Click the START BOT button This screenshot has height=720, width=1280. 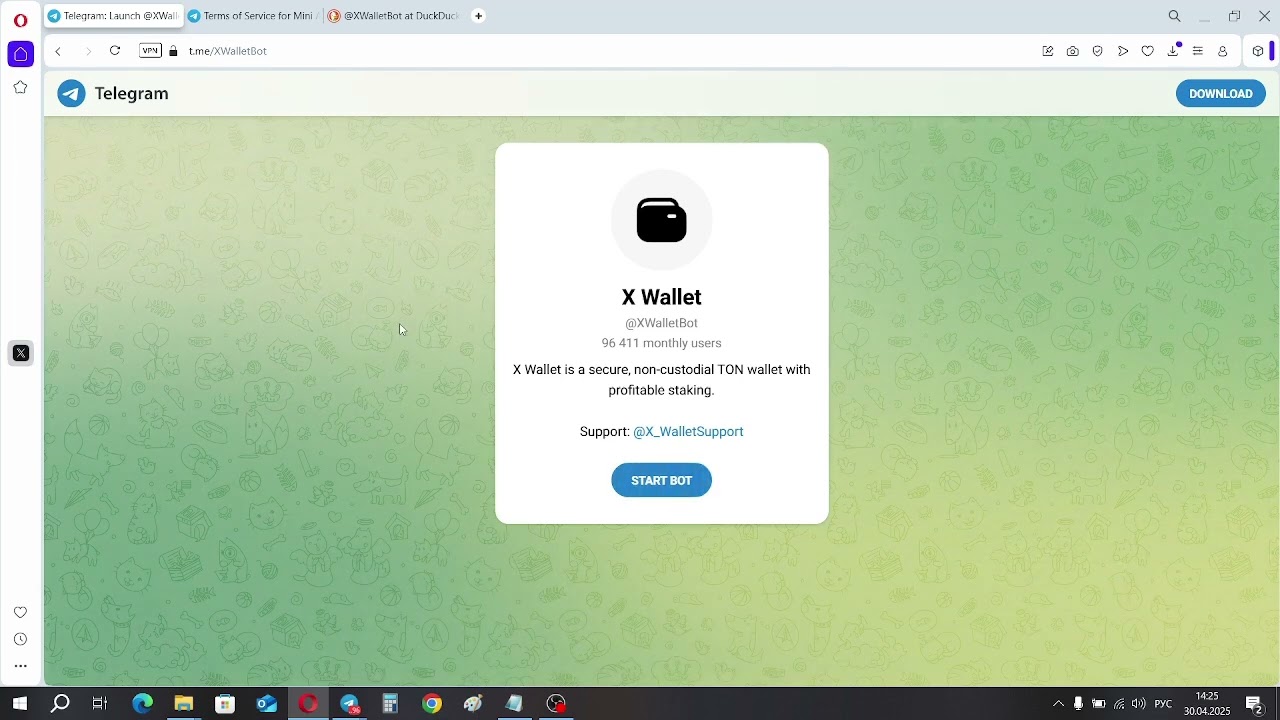click(x=662, y=481)
